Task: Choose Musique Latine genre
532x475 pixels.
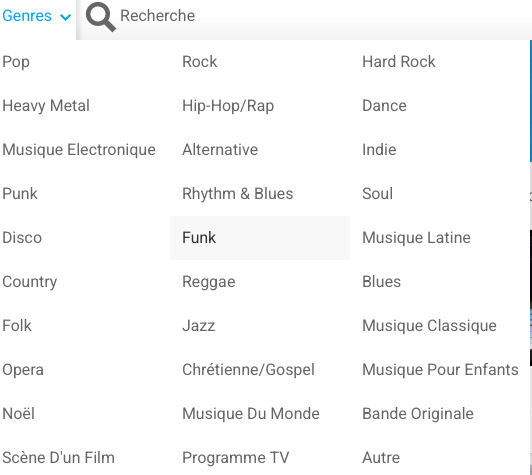Action: (x=416, y=238)
